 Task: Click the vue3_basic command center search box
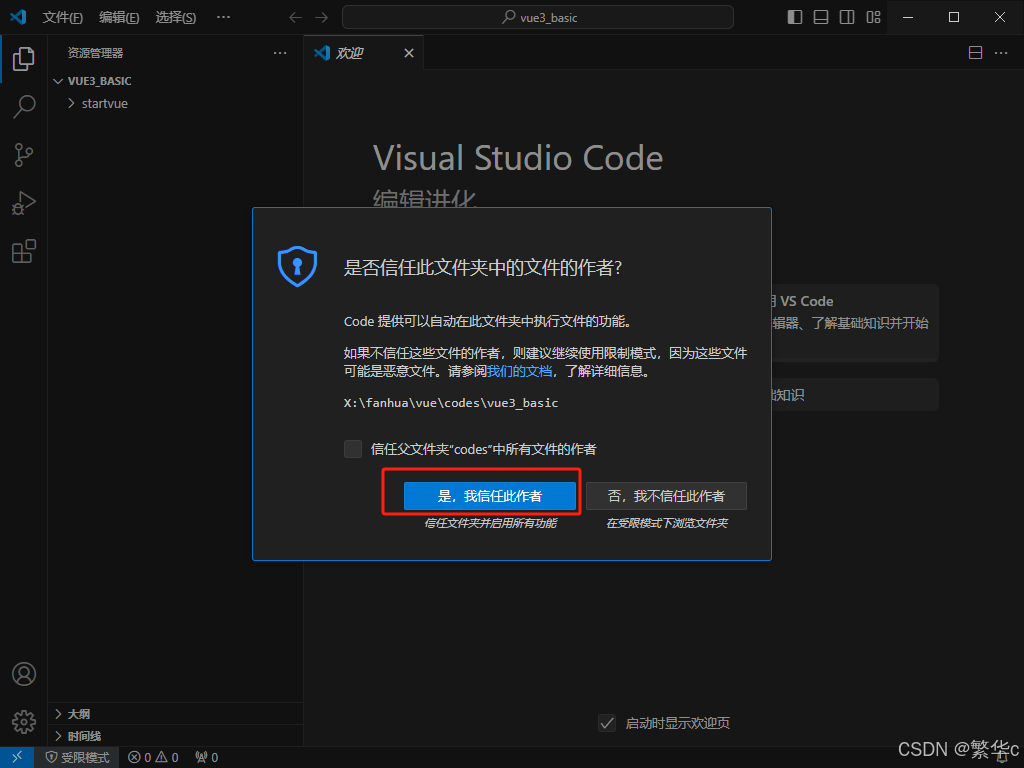tap(537, 18)
